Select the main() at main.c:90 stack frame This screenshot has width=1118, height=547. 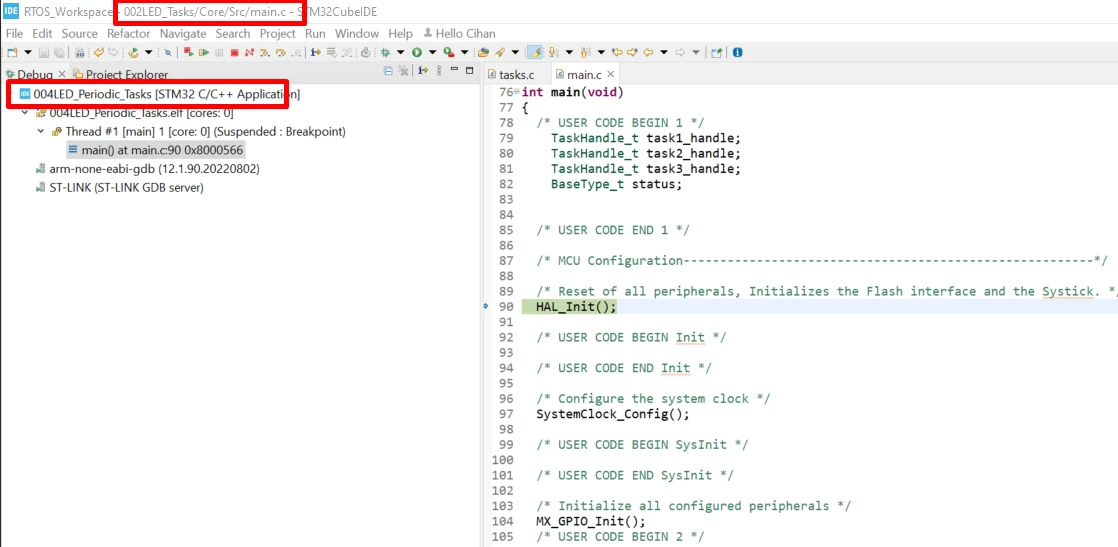[x=155, y=150]
